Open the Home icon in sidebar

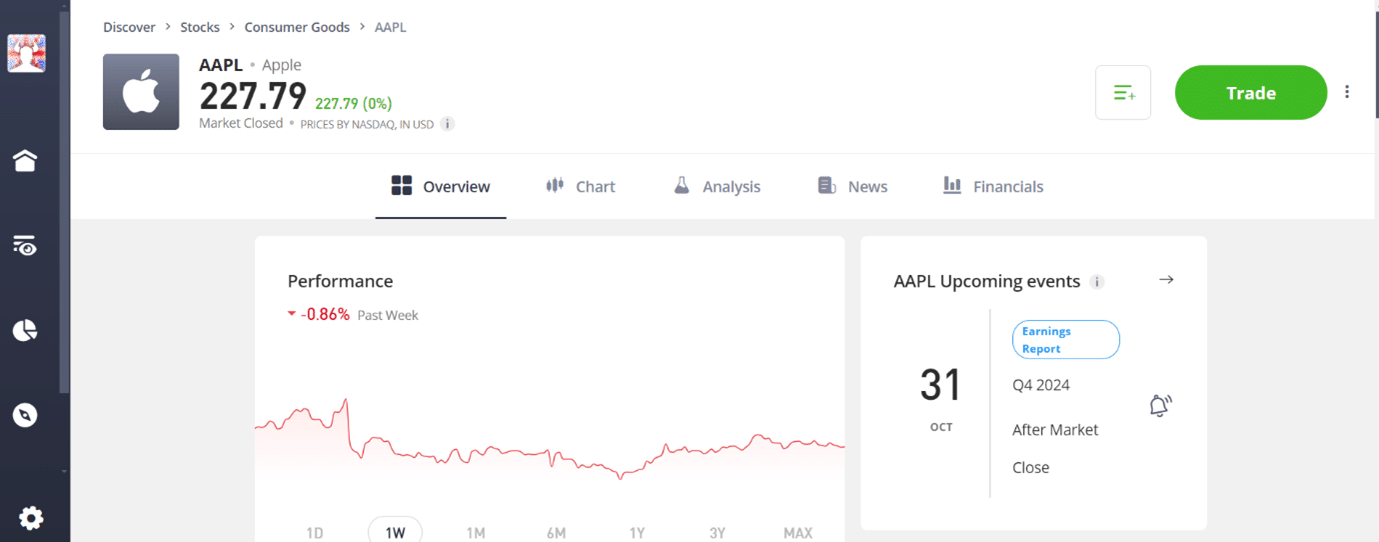tap(25, 160)
